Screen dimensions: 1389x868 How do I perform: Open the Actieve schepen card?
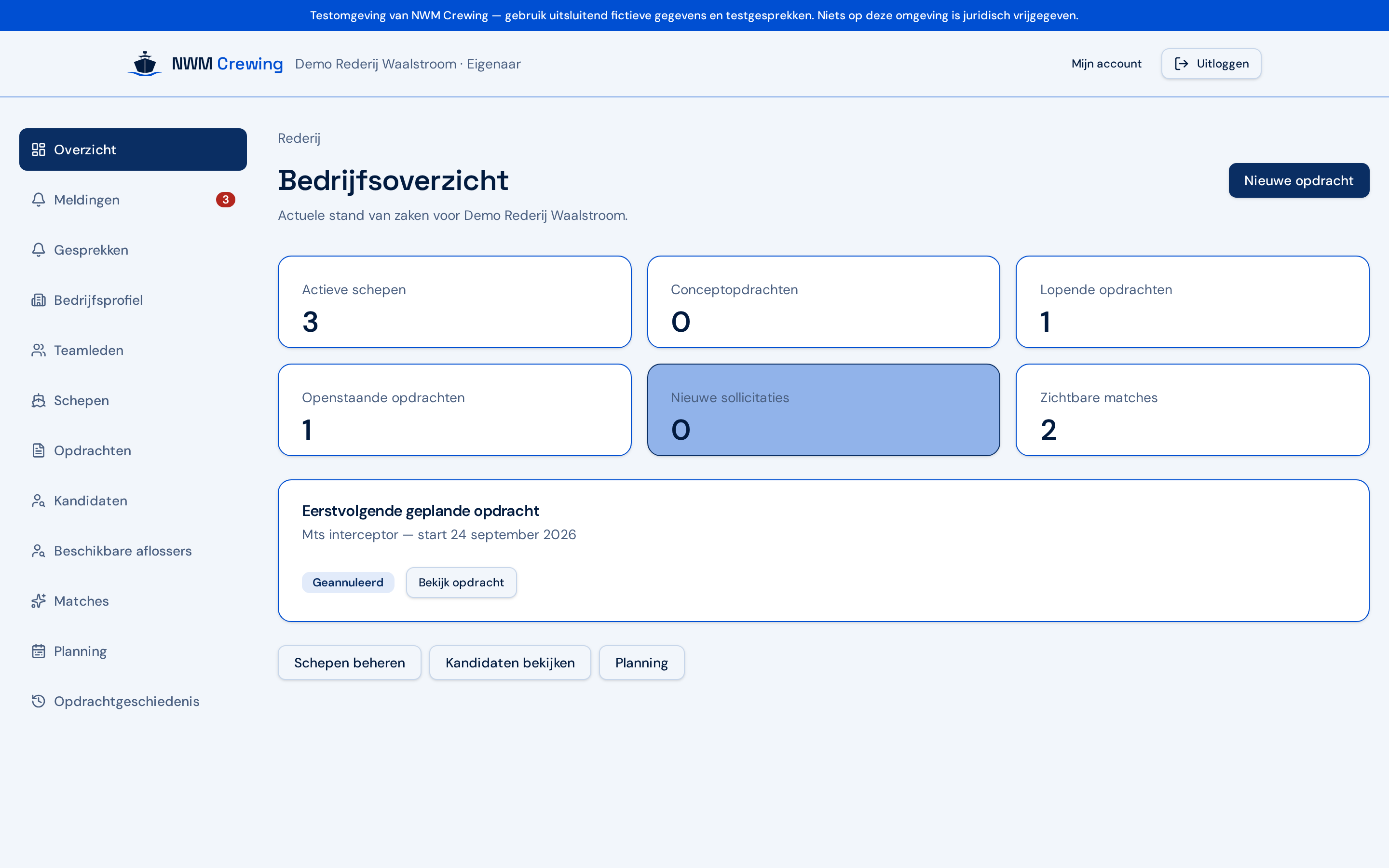pyautogui.click(x=455, y=302)
